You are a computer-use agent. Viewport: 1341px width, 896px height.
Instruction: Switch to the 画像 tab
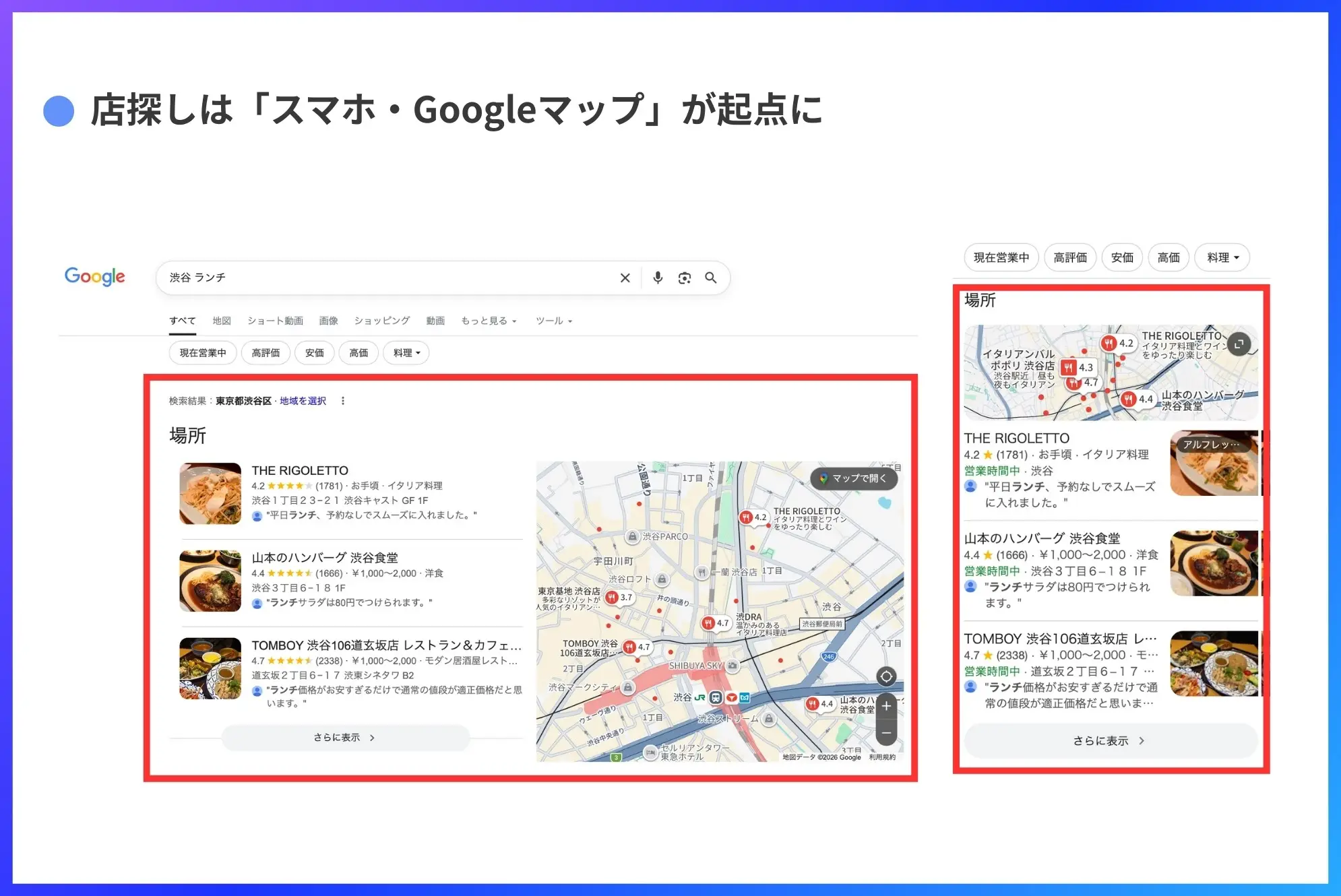pos(329,320)
